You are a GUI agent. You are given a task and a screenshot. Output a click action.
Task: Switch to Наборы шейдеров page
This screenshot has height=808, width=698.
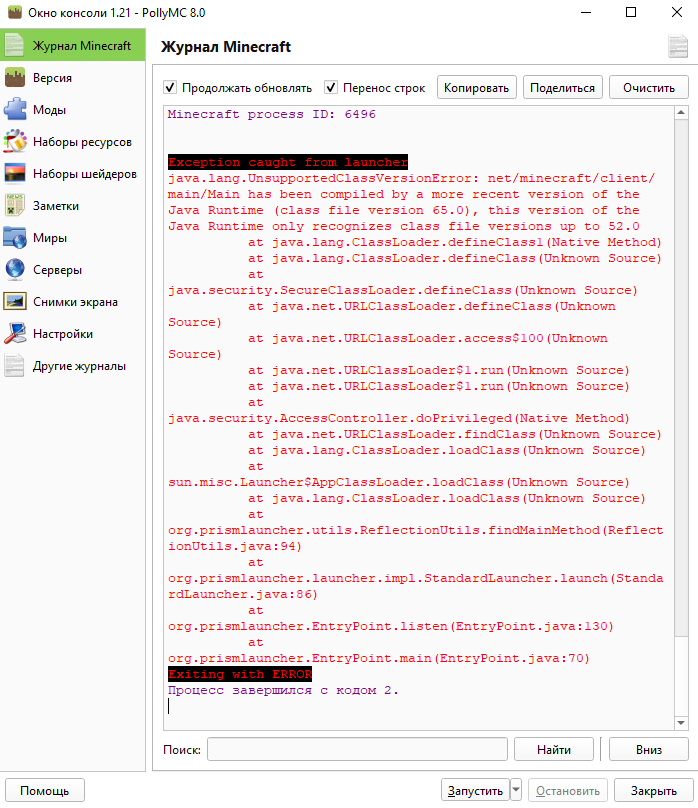tap(73, 174)
